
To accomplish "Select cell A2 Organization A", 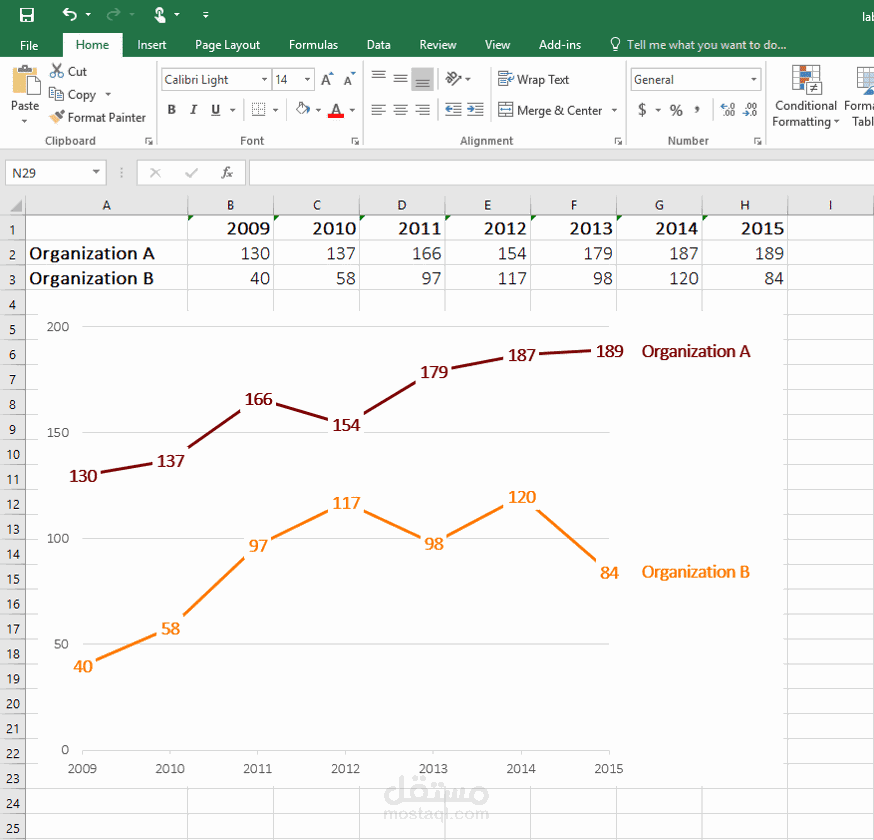I will pos(106,254).
